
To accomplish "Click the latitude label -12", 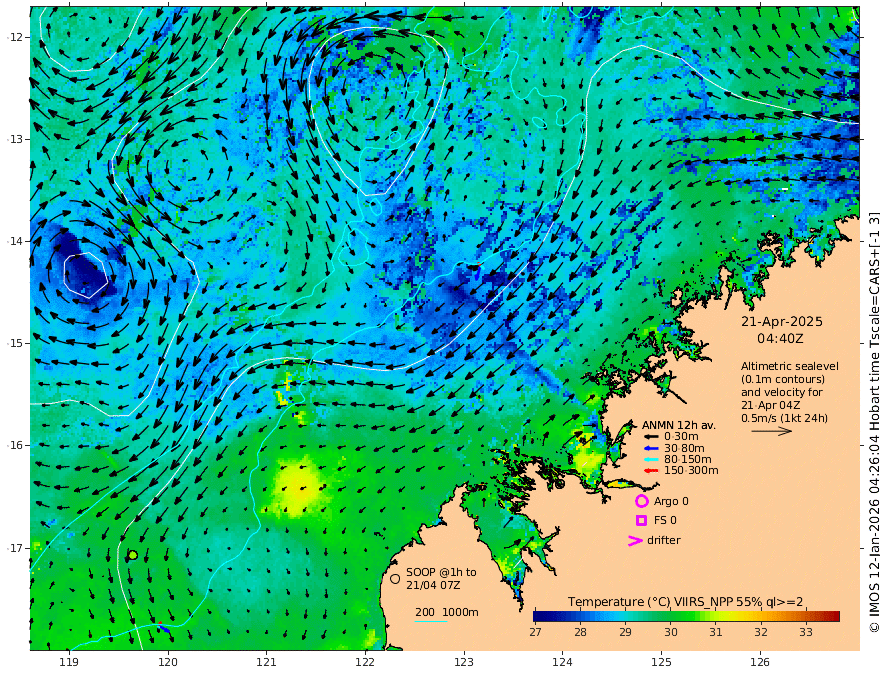I will tap(15, 37).
